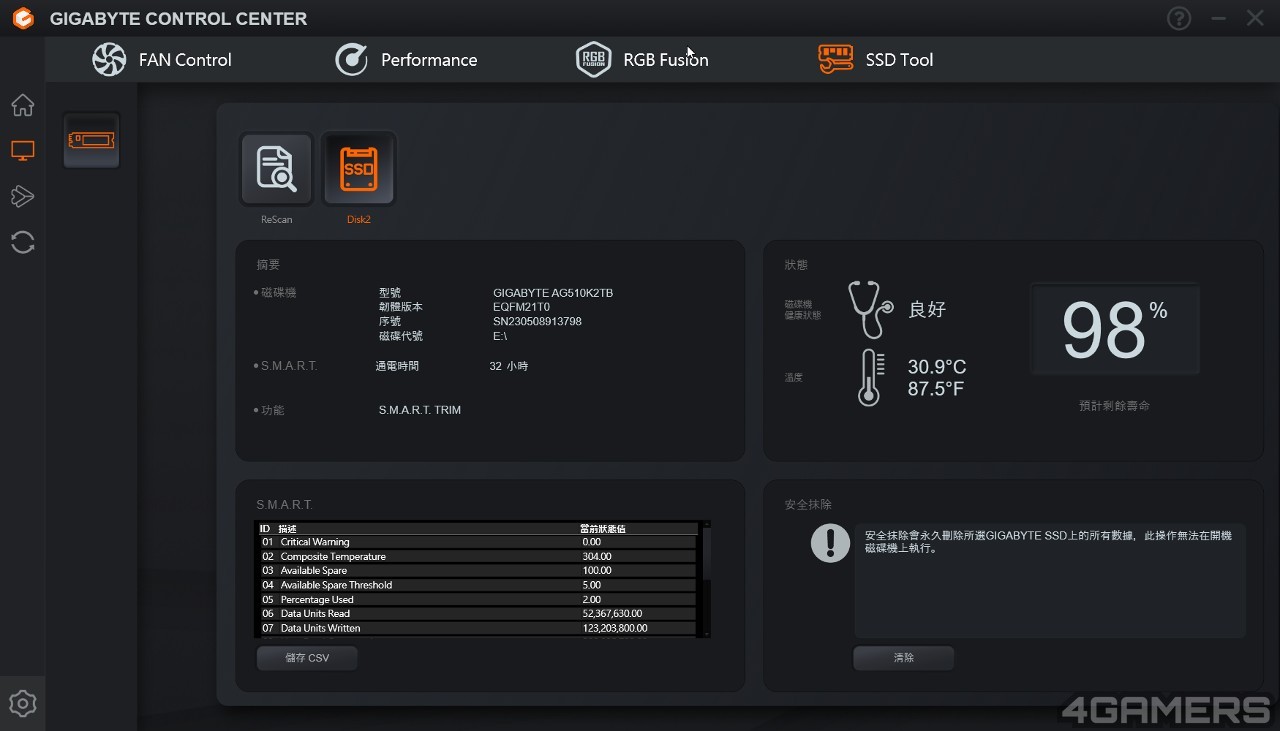Click the help question mark icon
This screenshot has width=1280, height=731.
click(x=1179, y=18)
